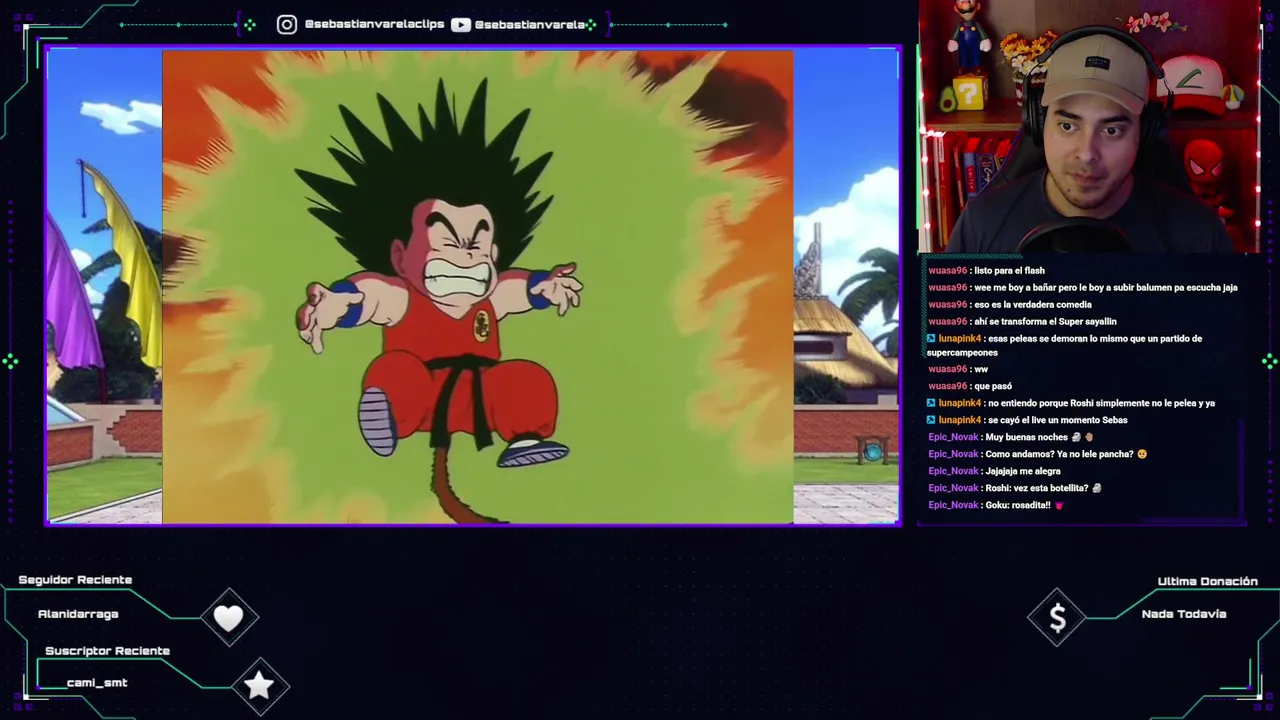This screenshot has height=720, width=1280.
Task: Click the star icon beside cami_smt
Action: click(x=259, y=685)
